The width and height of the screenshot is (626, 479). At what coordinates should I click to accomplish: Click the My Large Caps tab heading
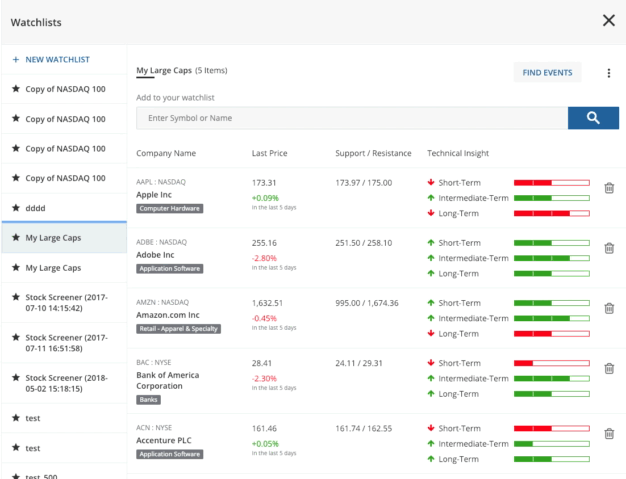pos(163,70)
